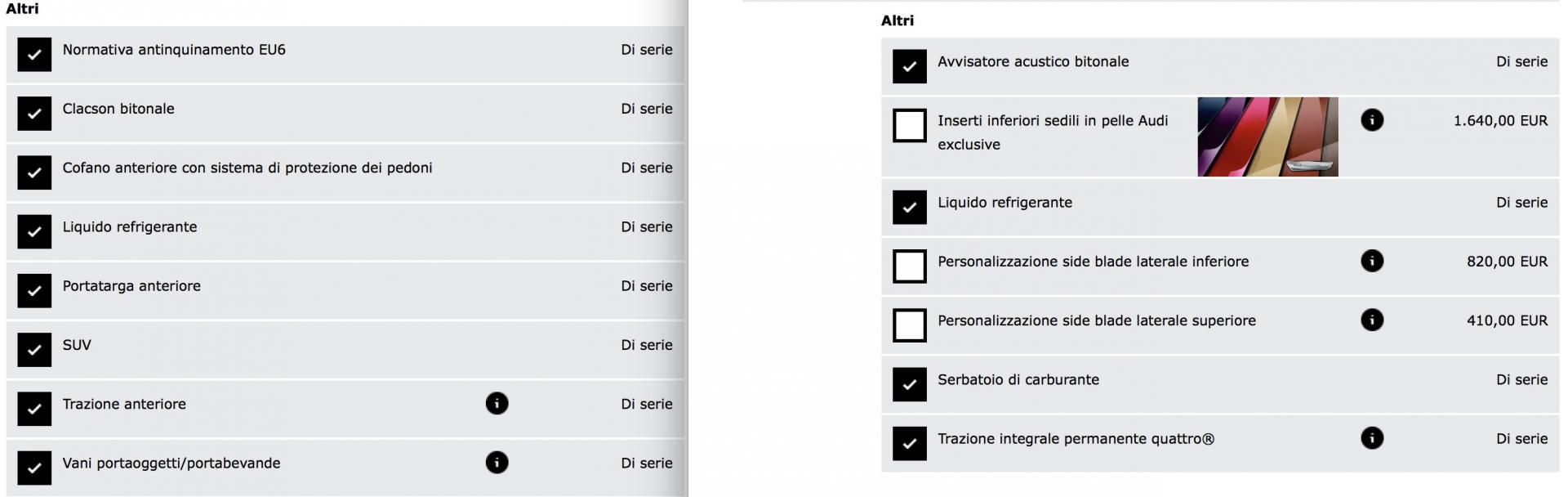Toggle Normativa antinquinamento EU6 checkbox

pos(34,55)
